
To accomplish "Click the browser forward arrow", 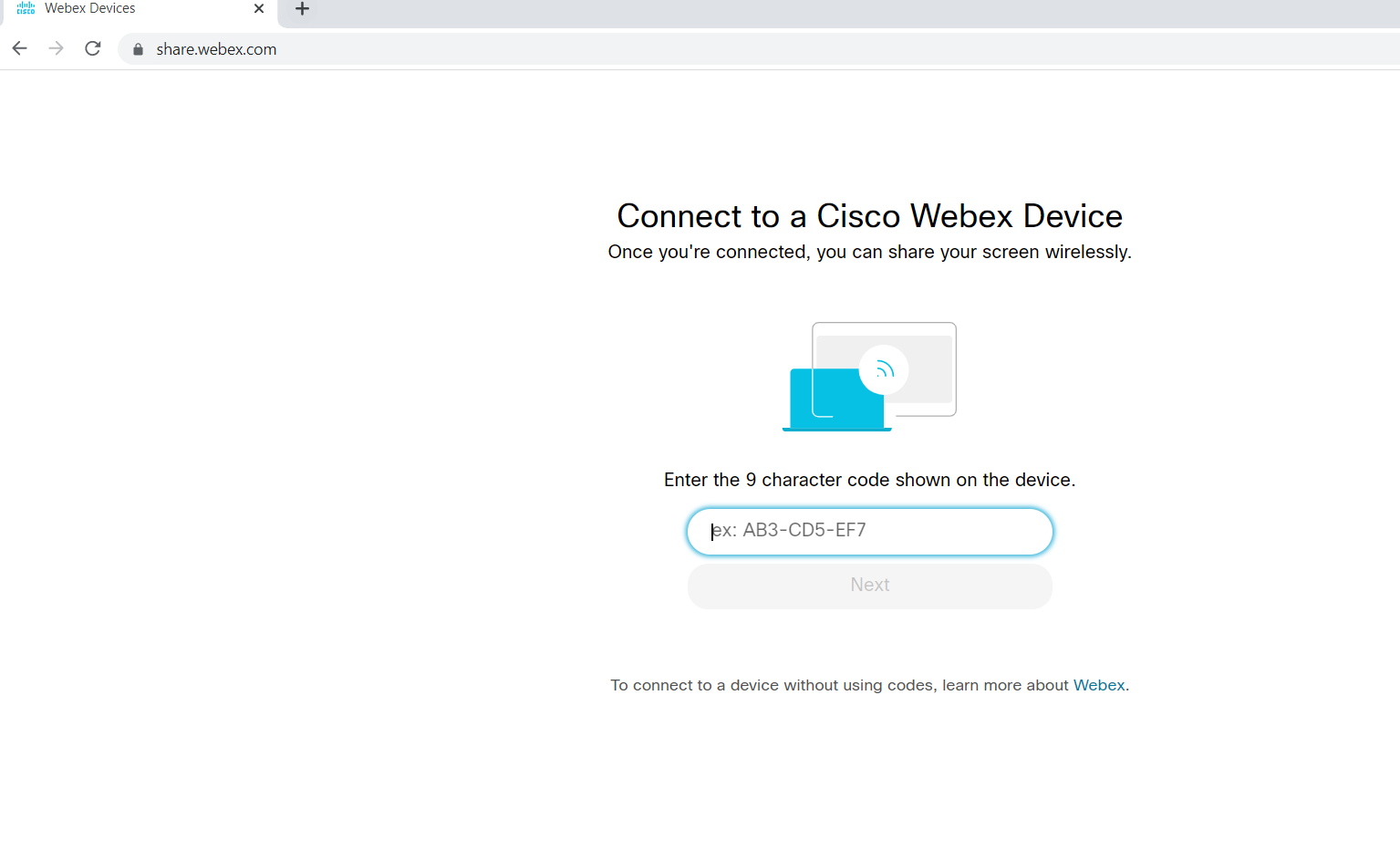I will [x=56, y=48].
